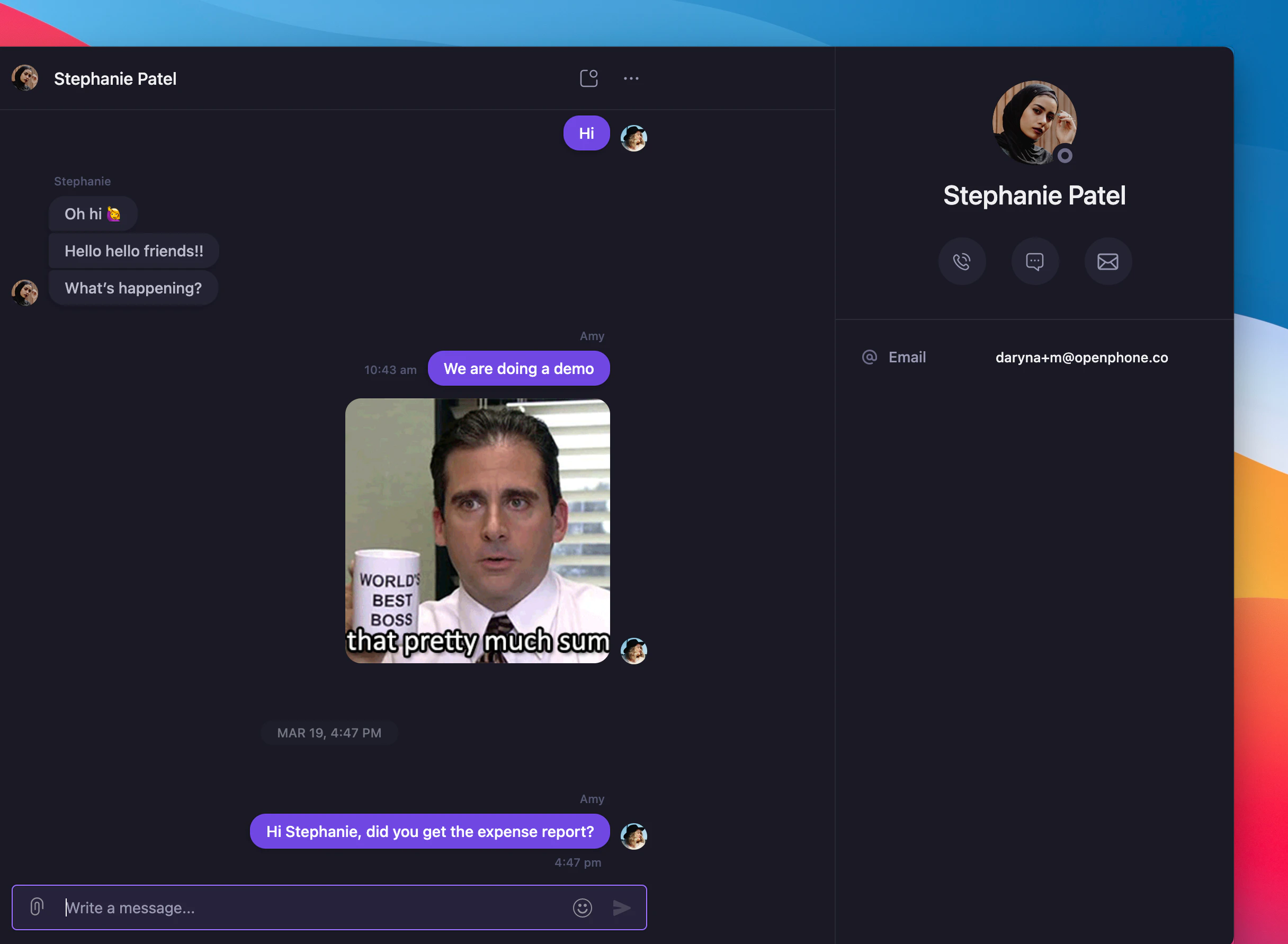The height and width of the screenshot is (944, 1288).
Task: Select the We are doing a demo bubble
Action: (518, 369)
